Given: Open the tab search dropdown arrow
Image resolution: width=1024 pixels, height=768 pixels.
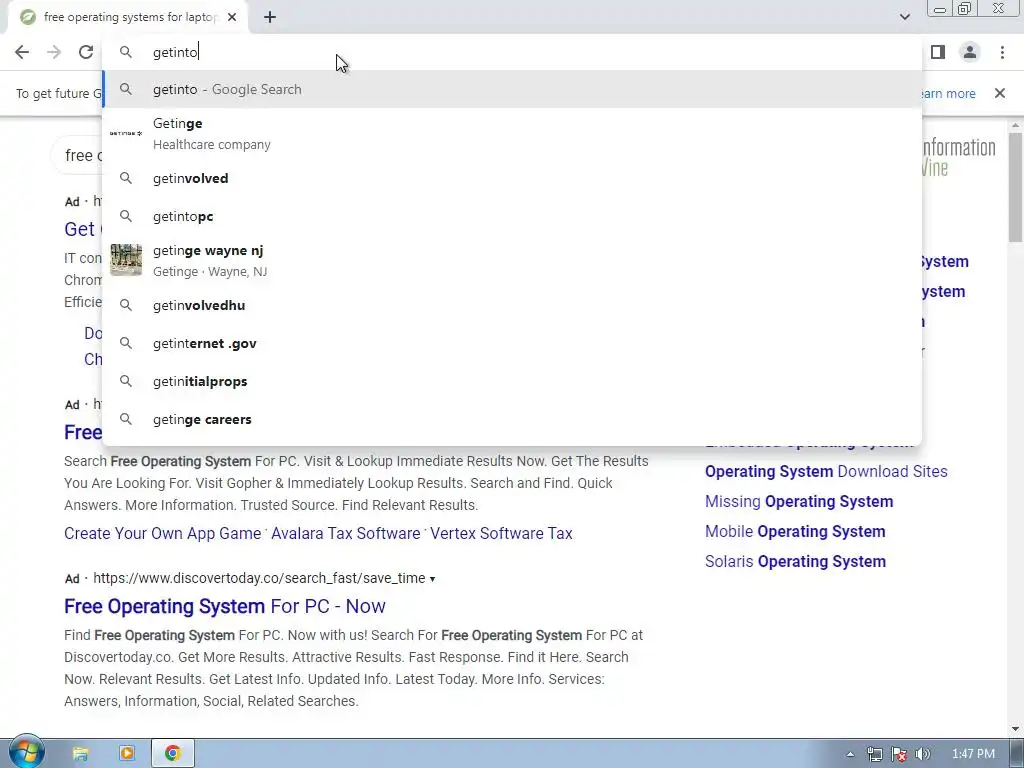Looking at the screenshot, I should click(x=904, y=17).
